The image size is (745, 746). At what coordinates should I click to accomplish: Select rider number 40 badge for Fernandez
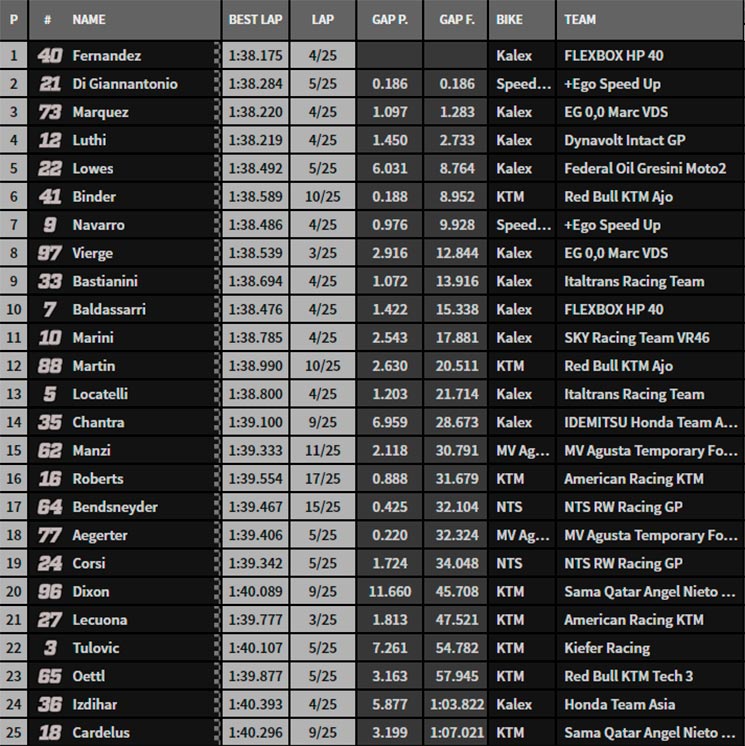(50, 56)
